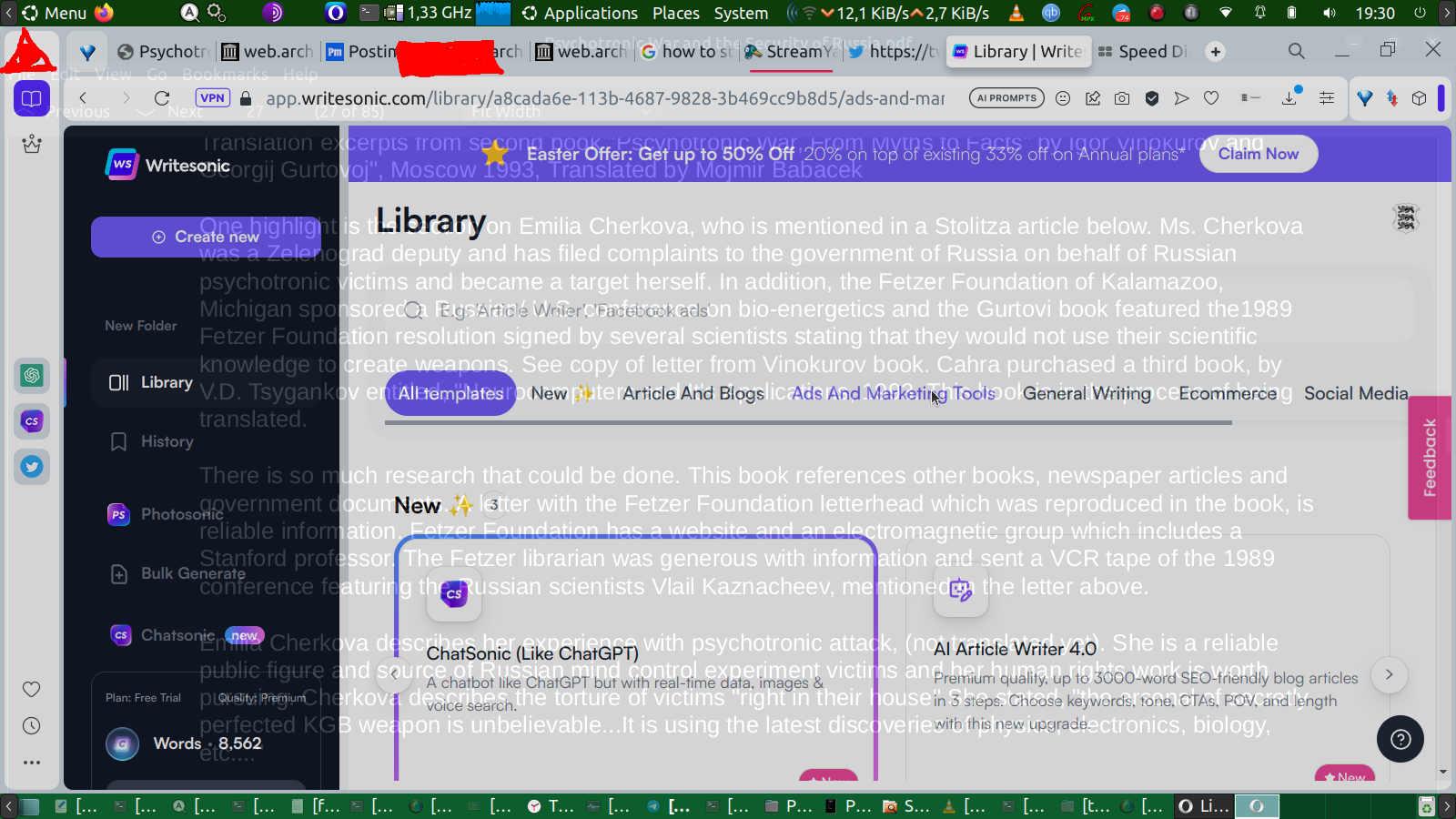Viewport: 1456px width, 819px height.
Task: Open the round help question-mark icon
Action: coord(1400,739)
